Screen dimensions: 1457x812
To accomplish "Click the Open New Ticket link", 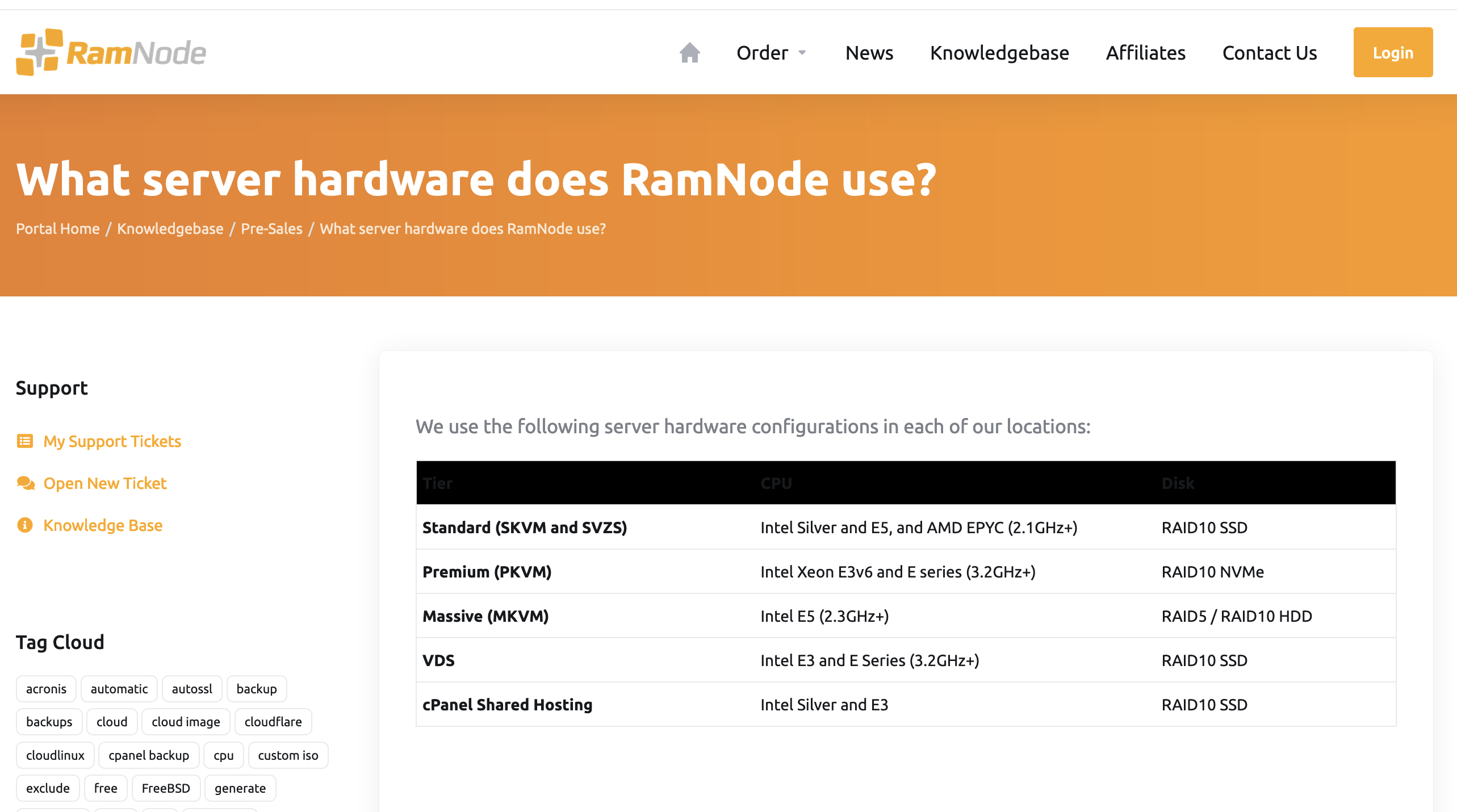I will pyautogui.click(x=104, y=483).
